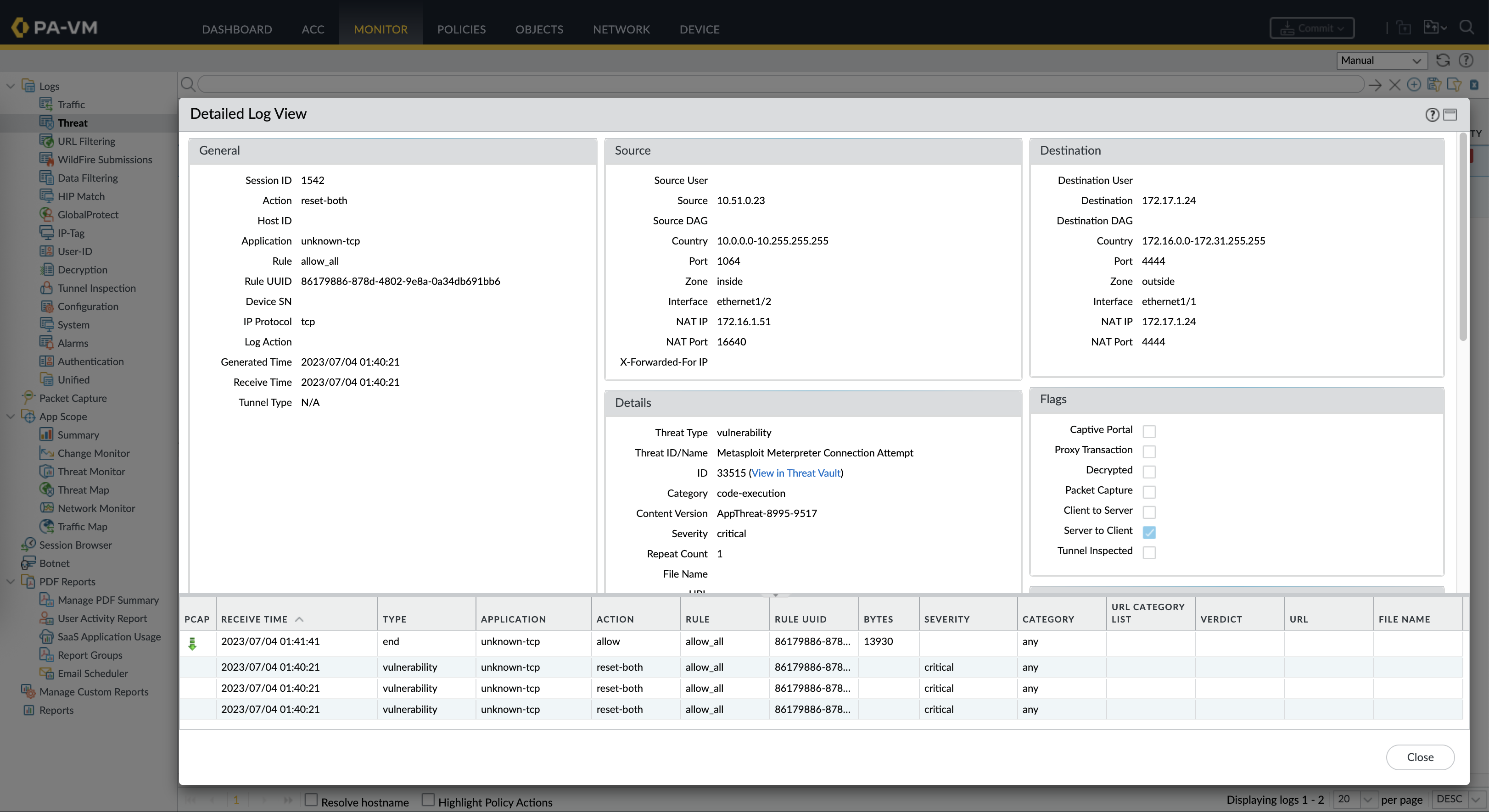Open the DASHBOARD tab
This screenshot has width=1489, height=812.
[236, 29]
